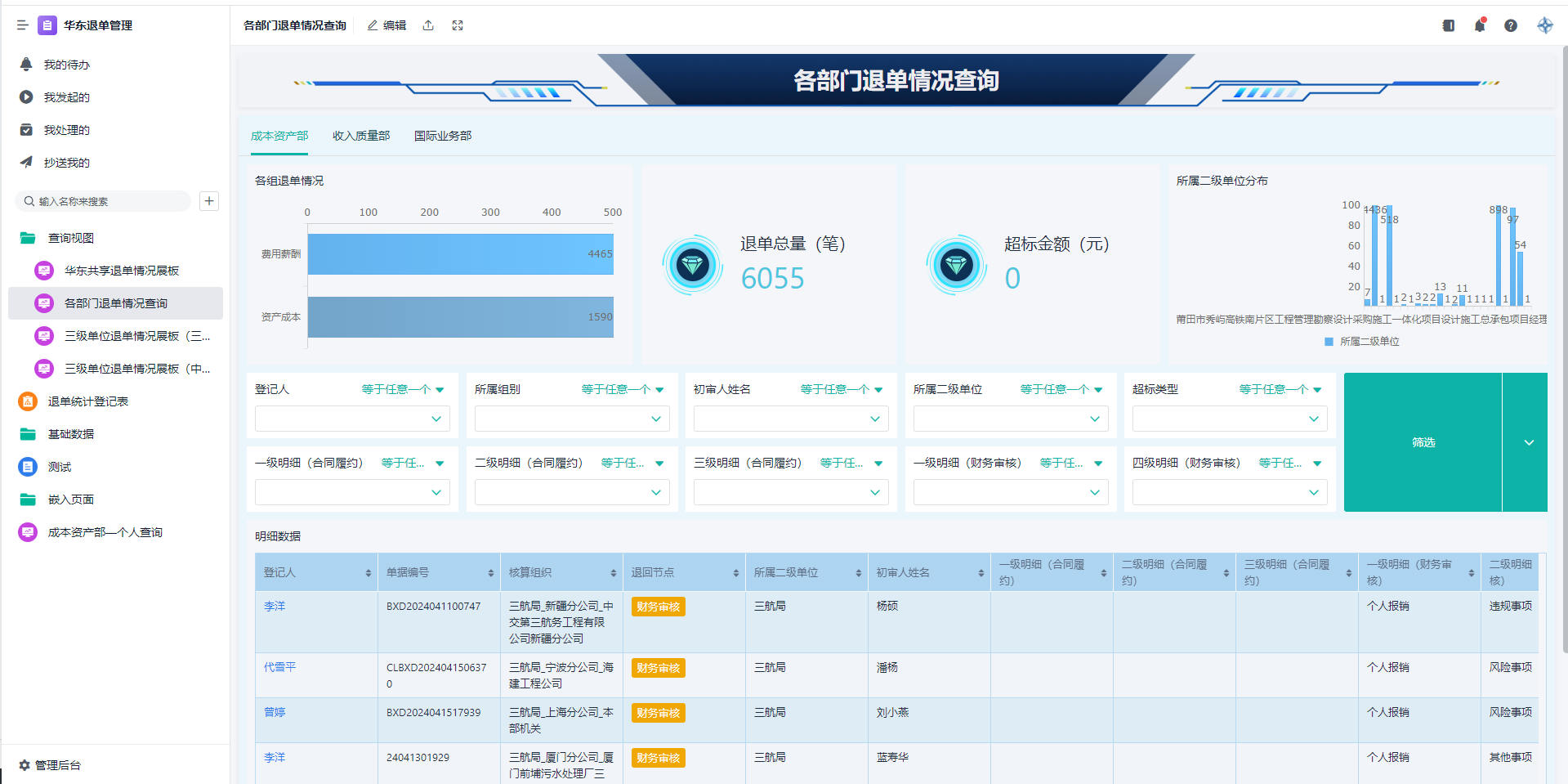Image resolution: width=1568 pixels, height=784 pixels.
Task: Switch to the 收入质量部 tab
Action: click(361, 136)
